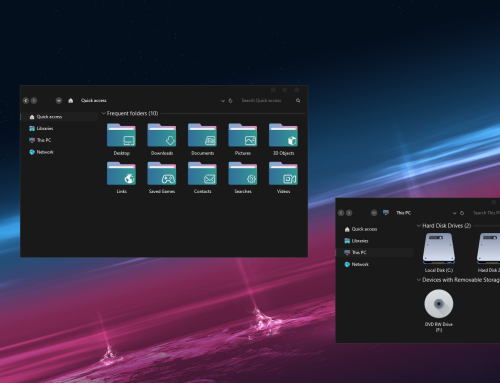This screenshot has width=500, height=383.
Task: Open the Links folder icon
Action: [121, 174]
